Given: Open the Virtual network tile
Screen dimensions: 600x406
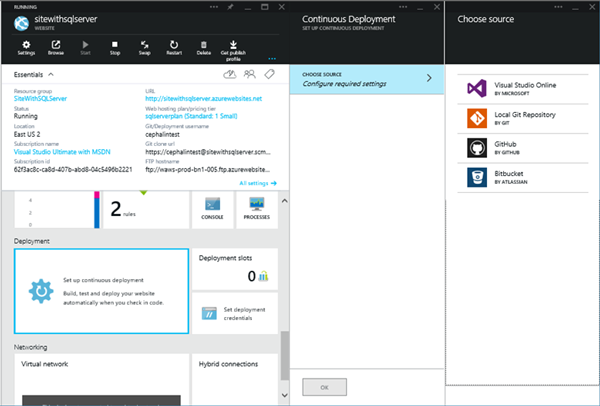Looking at the screenshot, I should pos(101,379).
